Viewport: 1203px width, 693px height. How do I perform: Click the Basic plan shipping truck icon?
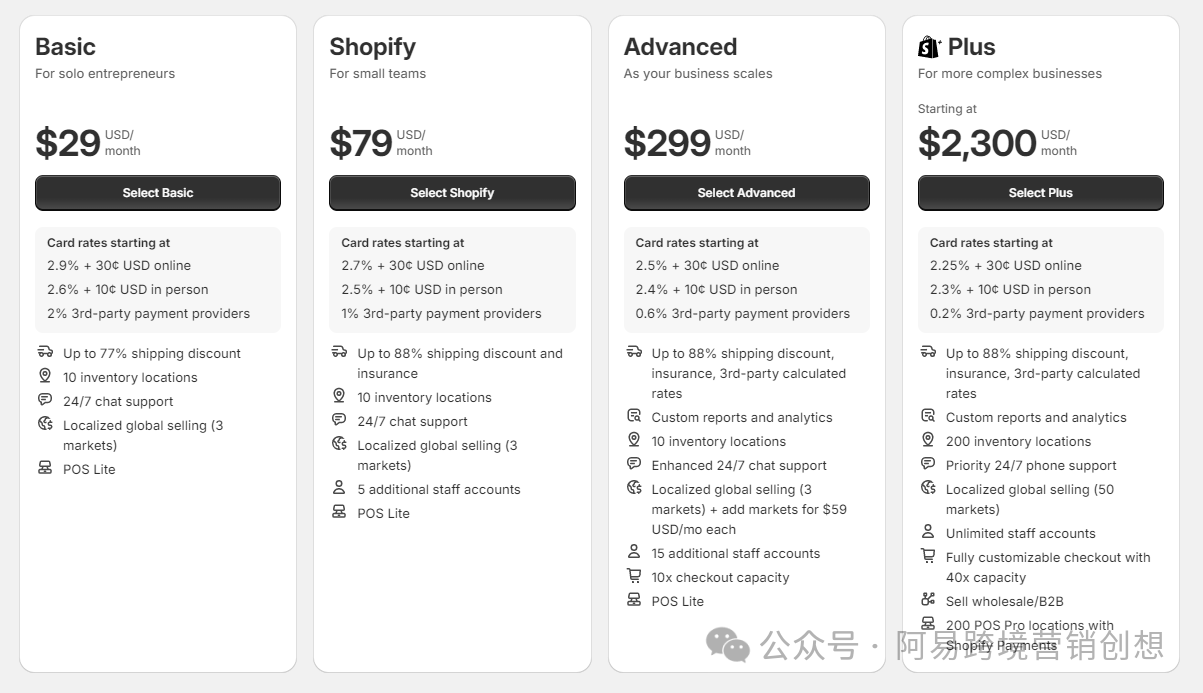click(45, 352)
